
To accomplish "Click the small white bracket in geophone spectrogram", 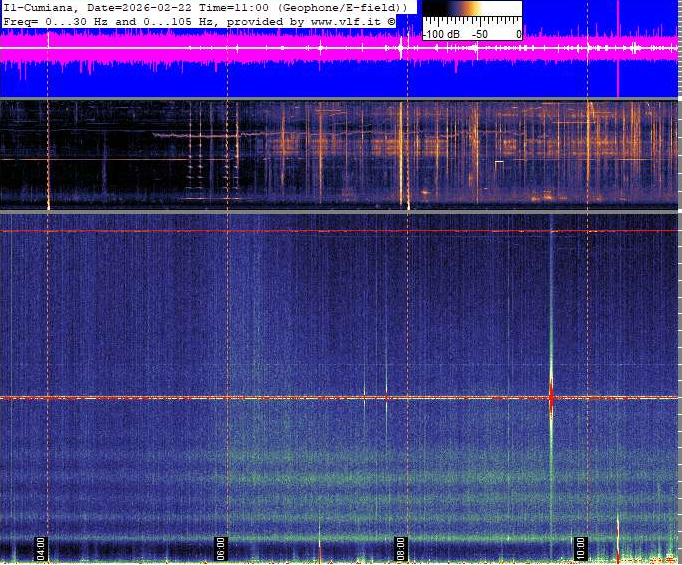I will 499,160.
